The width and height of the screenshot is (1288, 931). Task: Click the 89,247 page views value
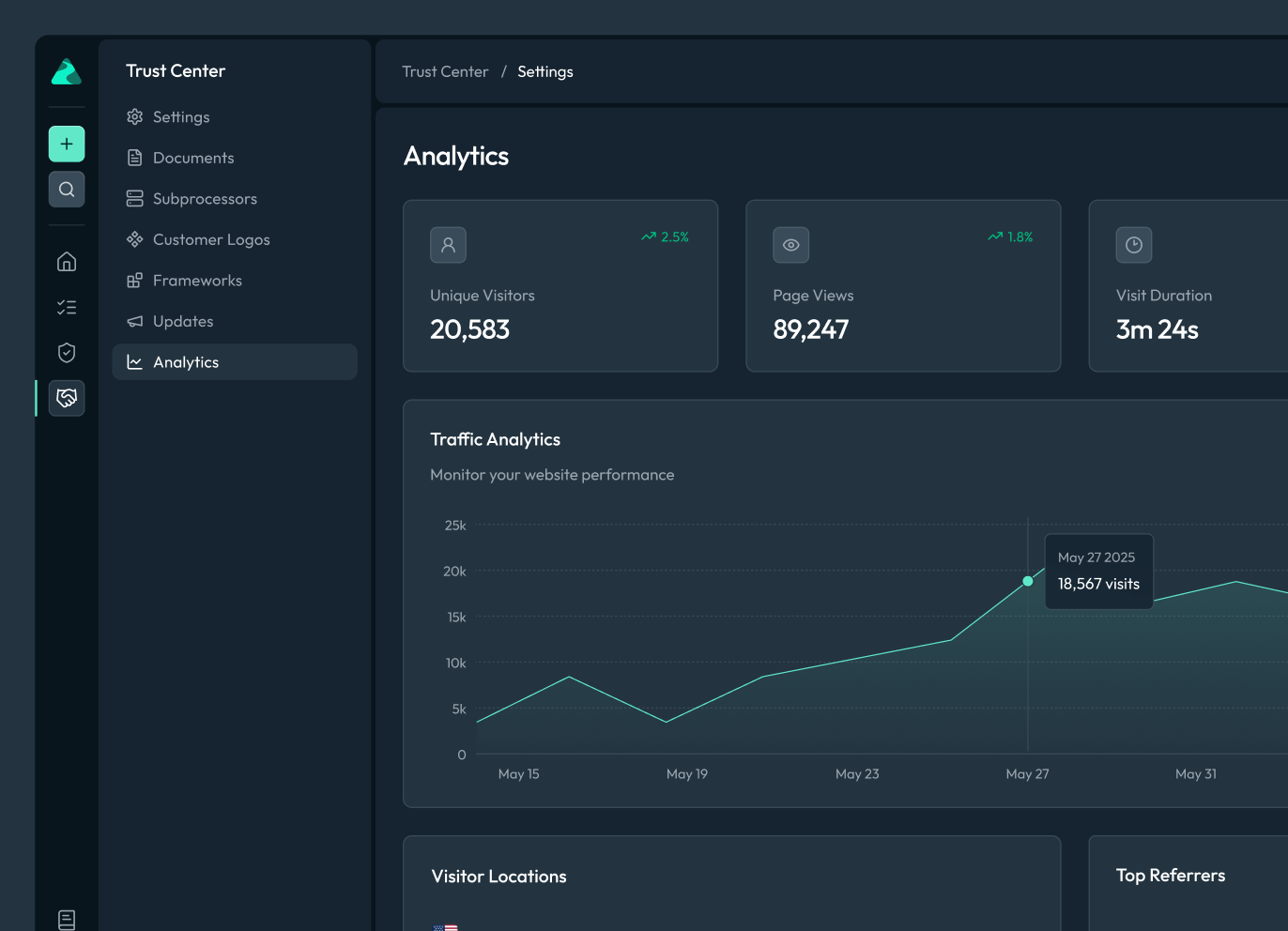811,329
